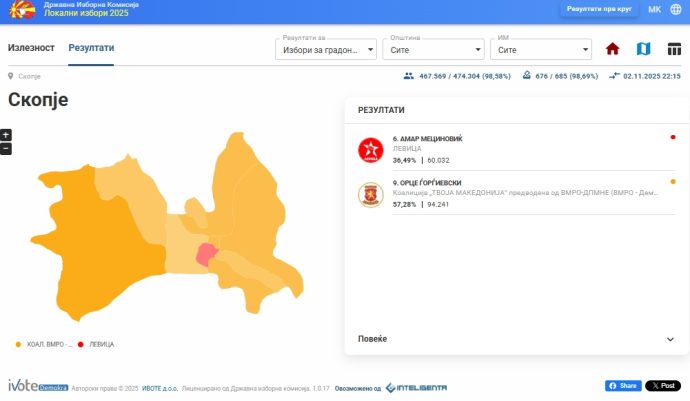Switch to the map view icon
This screenshot has height=401, width=690.
click(644, 49)
